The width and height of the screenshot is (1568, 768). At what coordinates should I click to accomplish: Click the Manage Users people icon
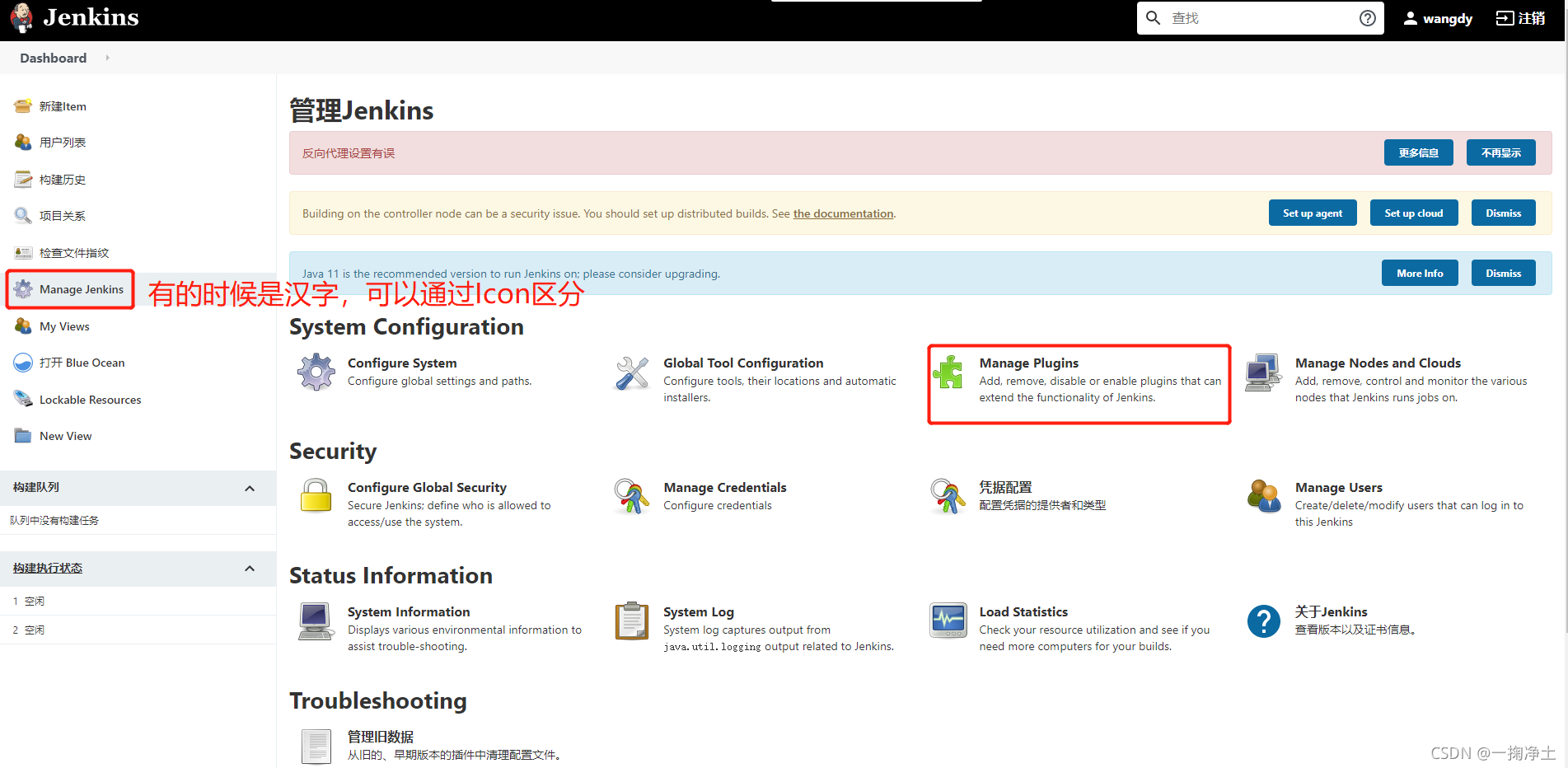1263,496
